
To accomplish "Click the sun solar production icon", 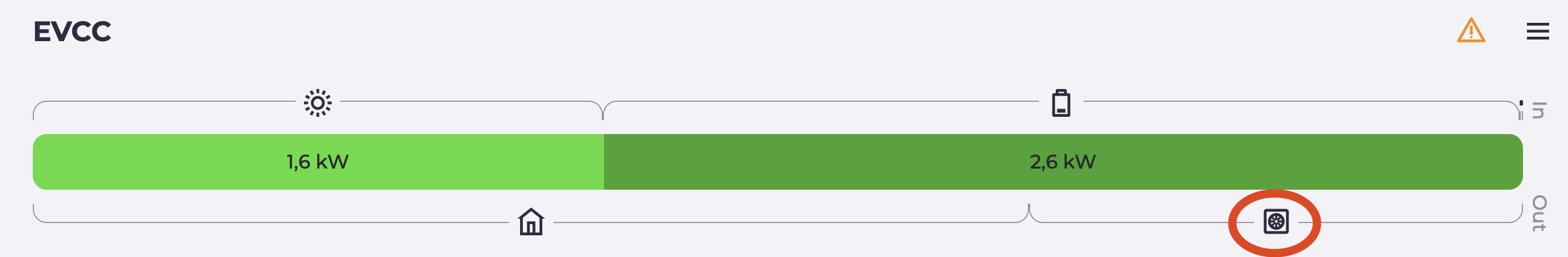I will point(317,103).
